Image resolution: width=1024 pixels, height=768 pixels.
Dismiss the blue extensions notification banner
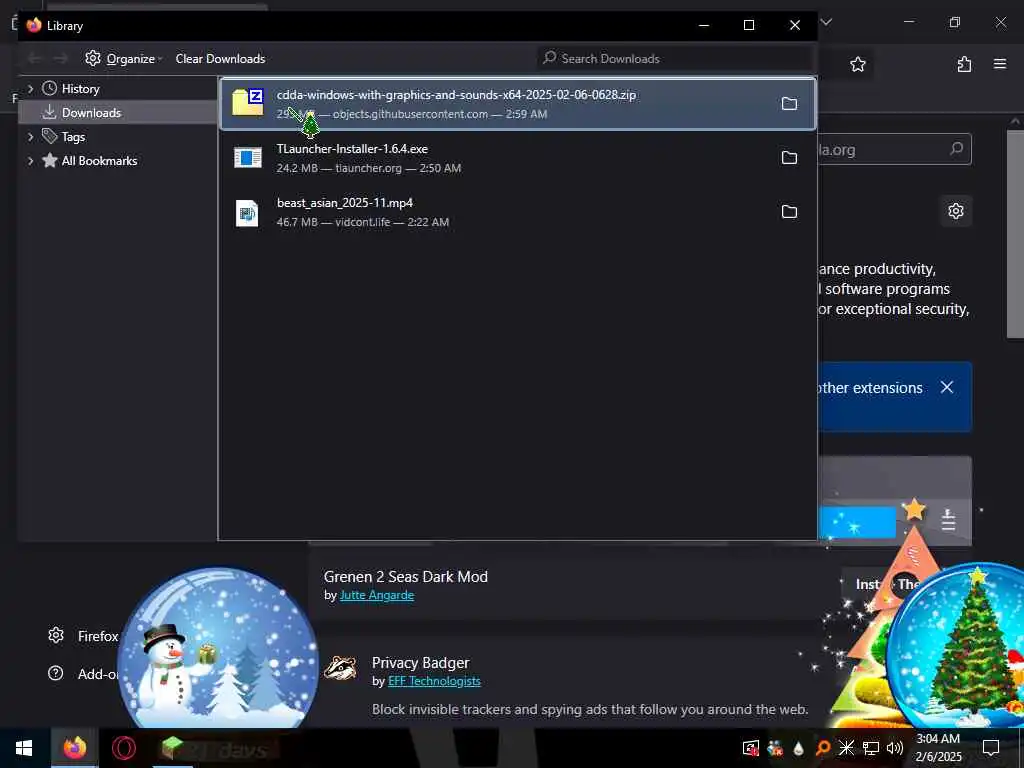coord(946,387)
